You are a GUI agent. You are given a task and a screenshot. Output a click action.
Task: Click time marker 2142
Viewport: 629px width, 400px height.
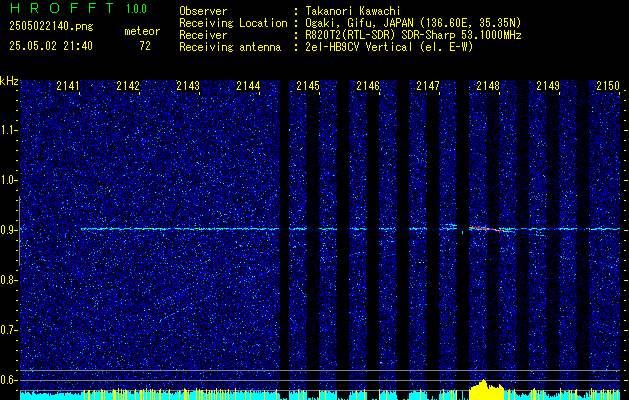coord(128,86)
